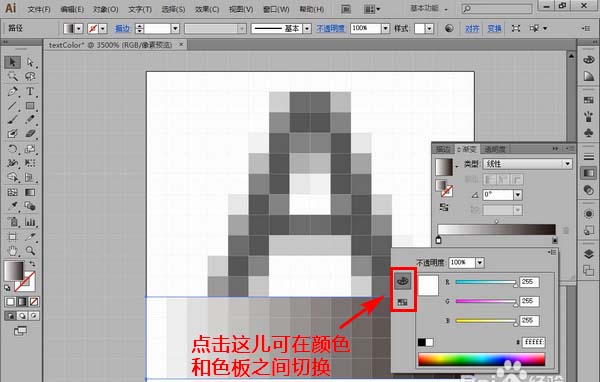Open the gradient angle dropdown

pyautogui.click(x=518, y=195)
